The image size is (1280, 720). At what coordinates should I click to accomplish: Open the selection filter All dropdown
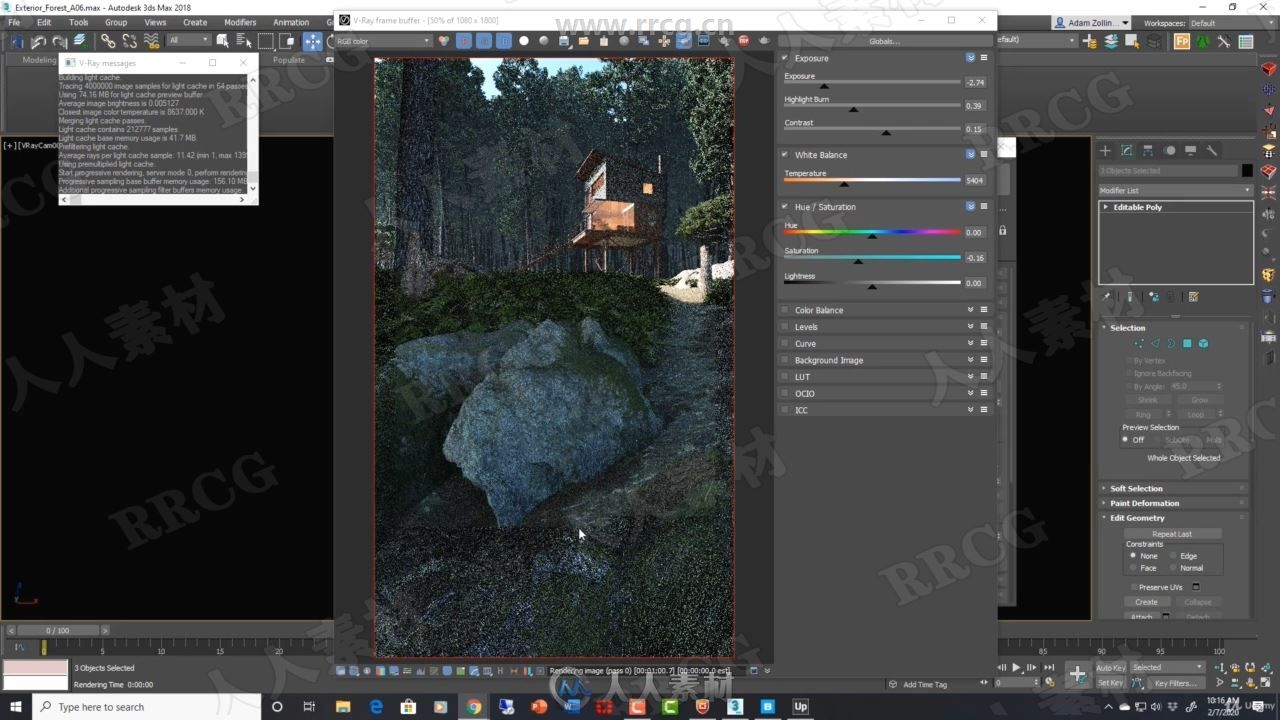click(188, 41)
